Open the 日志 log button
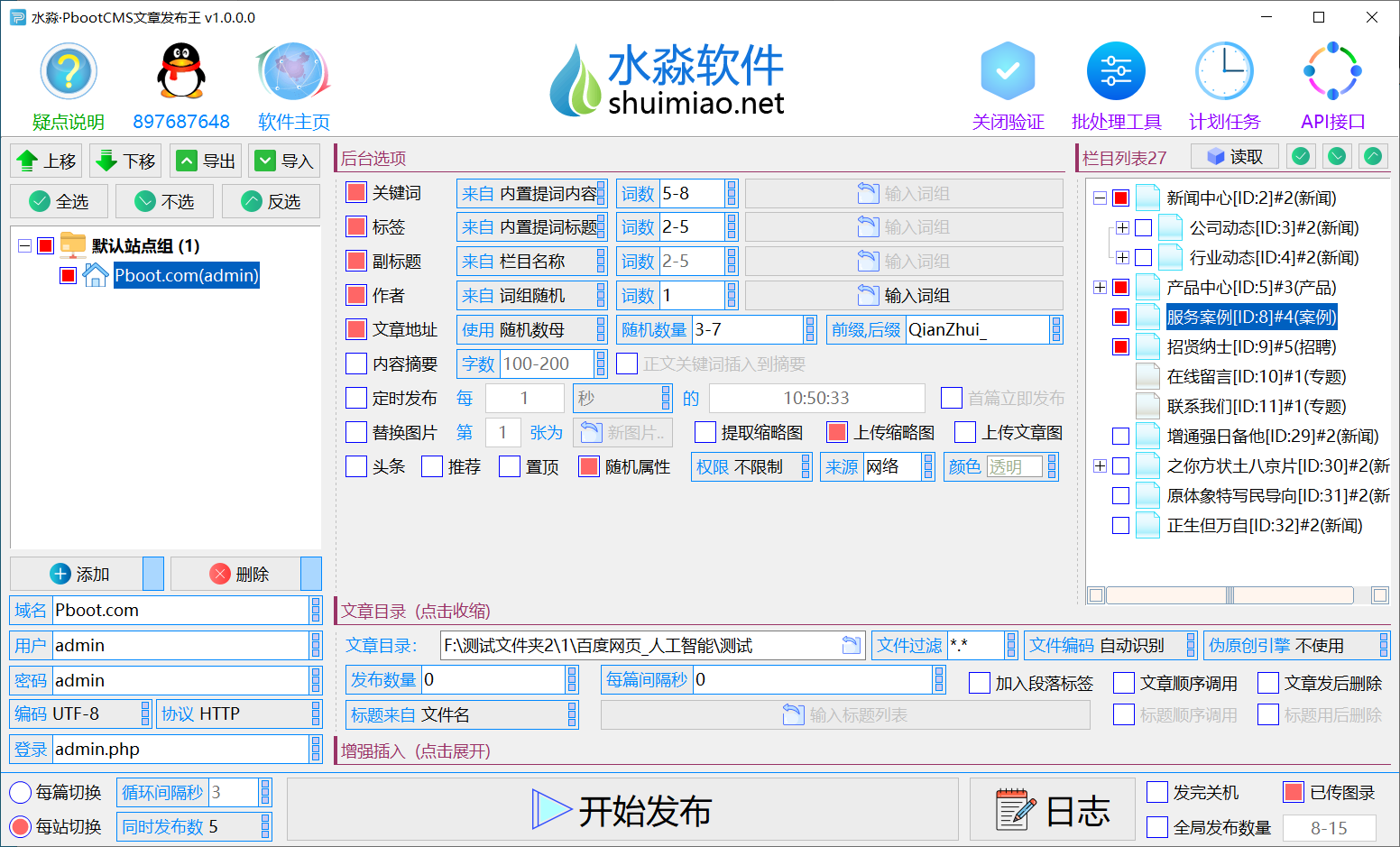The width and height of the screenshot is (1400, 847). tap(1053, 810)
